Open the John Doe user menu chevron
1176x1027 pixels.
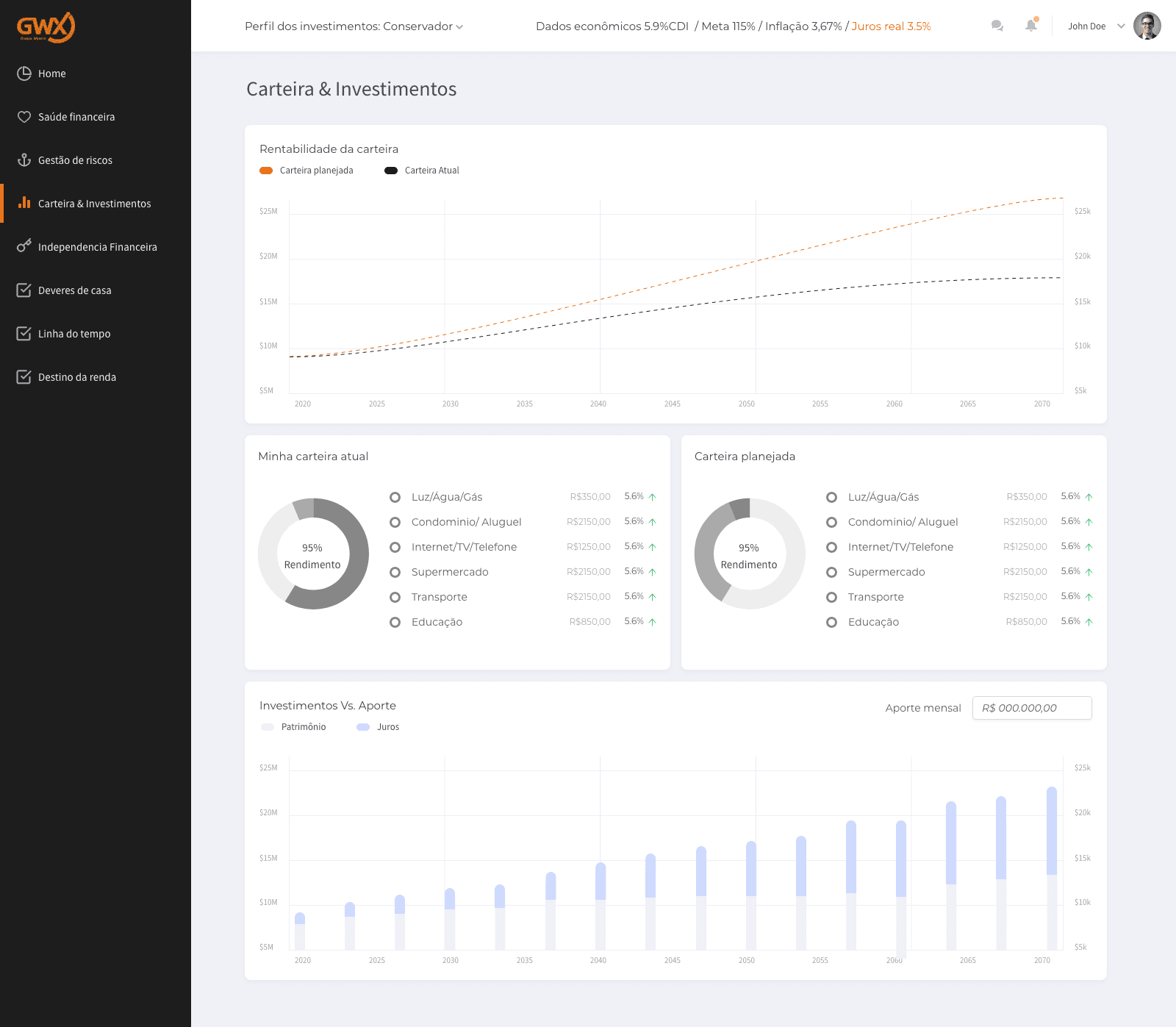tap(1121, 26)
